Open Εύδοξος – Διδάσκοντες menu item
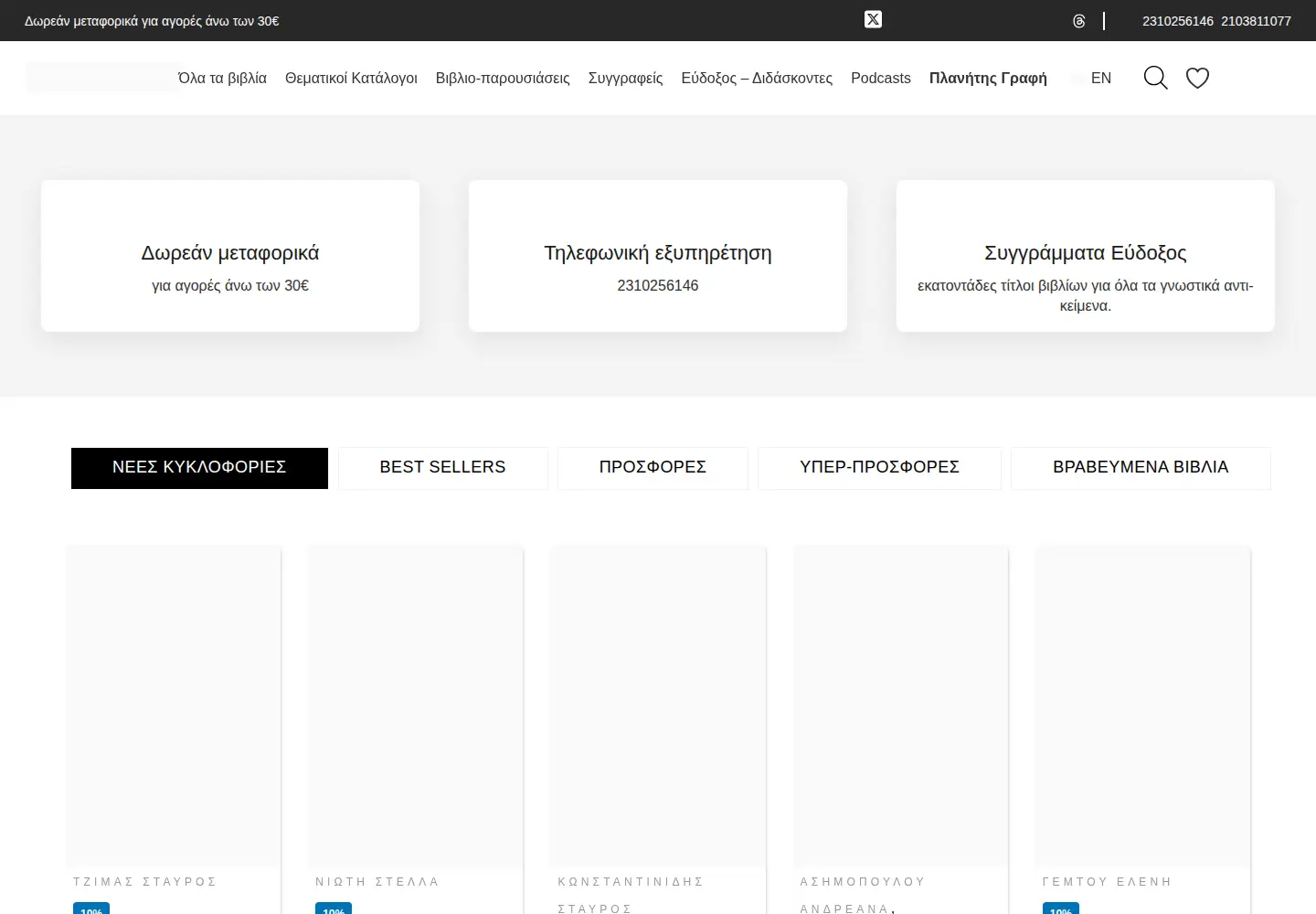The image size is (1316, 914). point(757,79)
